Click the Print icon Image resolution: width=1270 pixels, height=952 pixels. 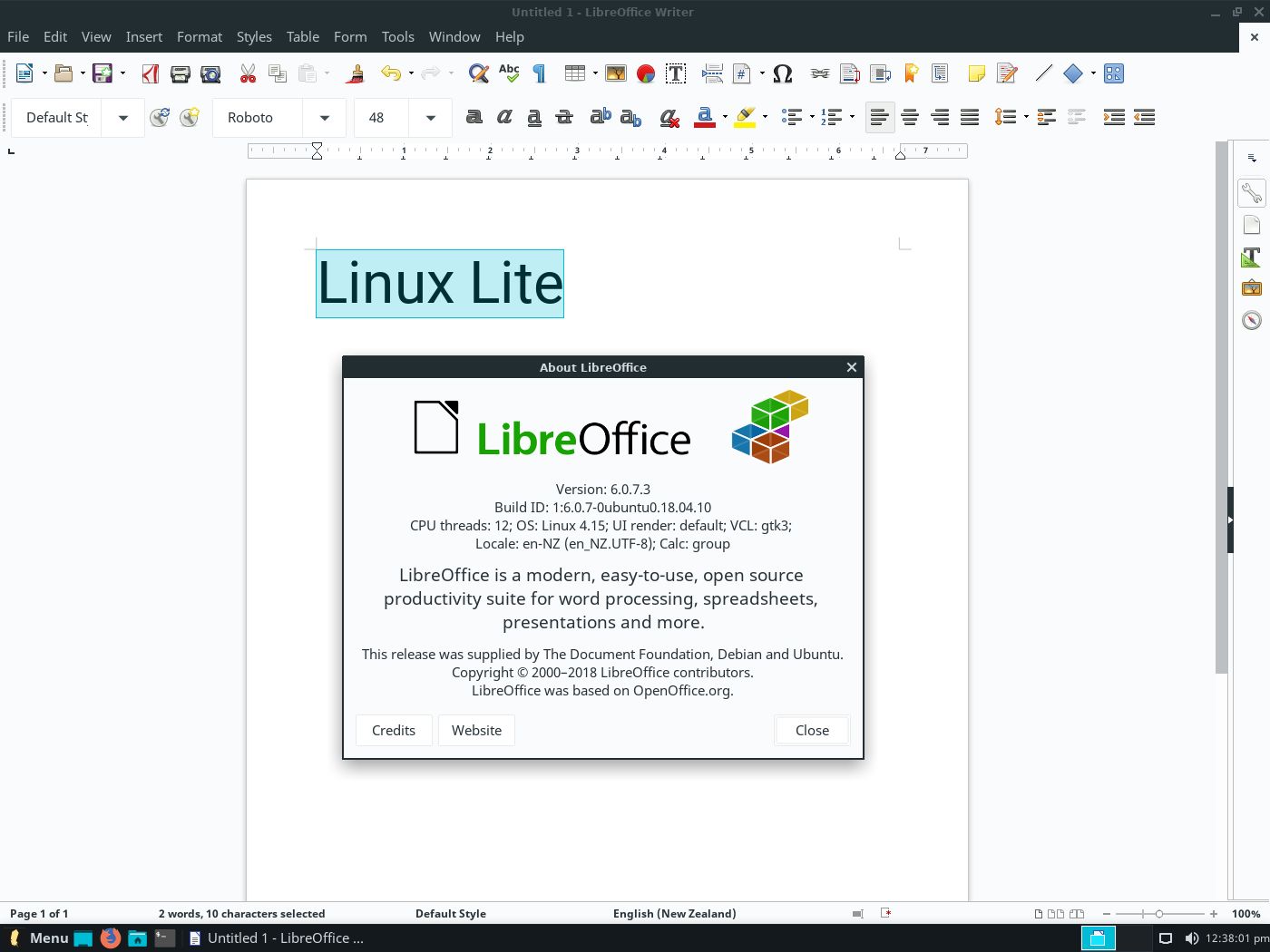point(181,73)
